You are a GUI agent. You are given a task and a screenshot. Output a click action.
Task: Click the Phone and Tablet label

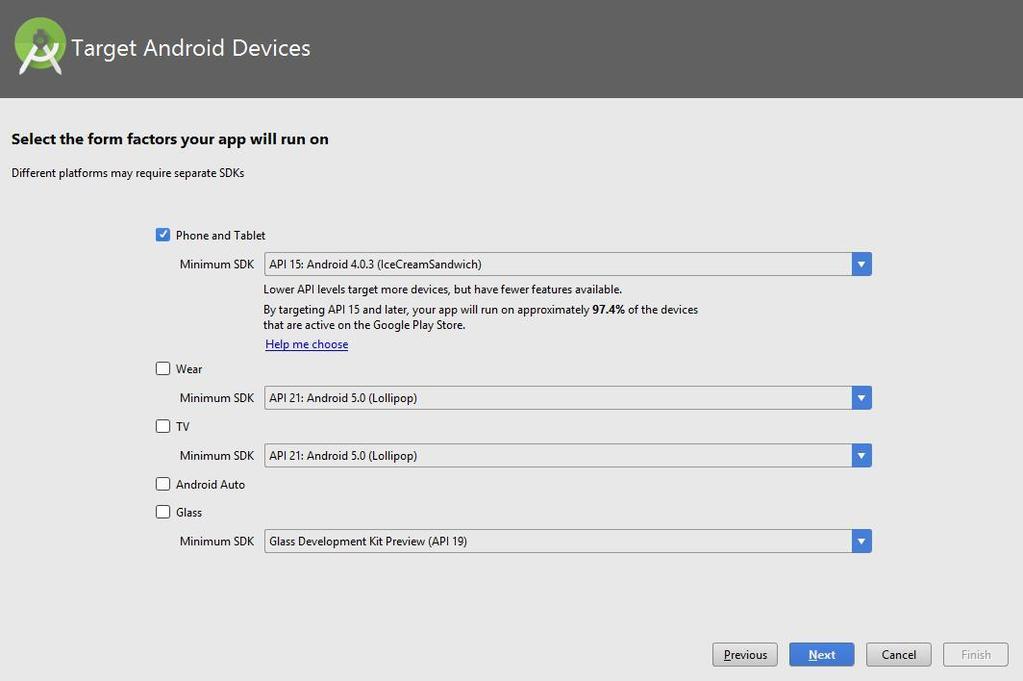point(221,235)
